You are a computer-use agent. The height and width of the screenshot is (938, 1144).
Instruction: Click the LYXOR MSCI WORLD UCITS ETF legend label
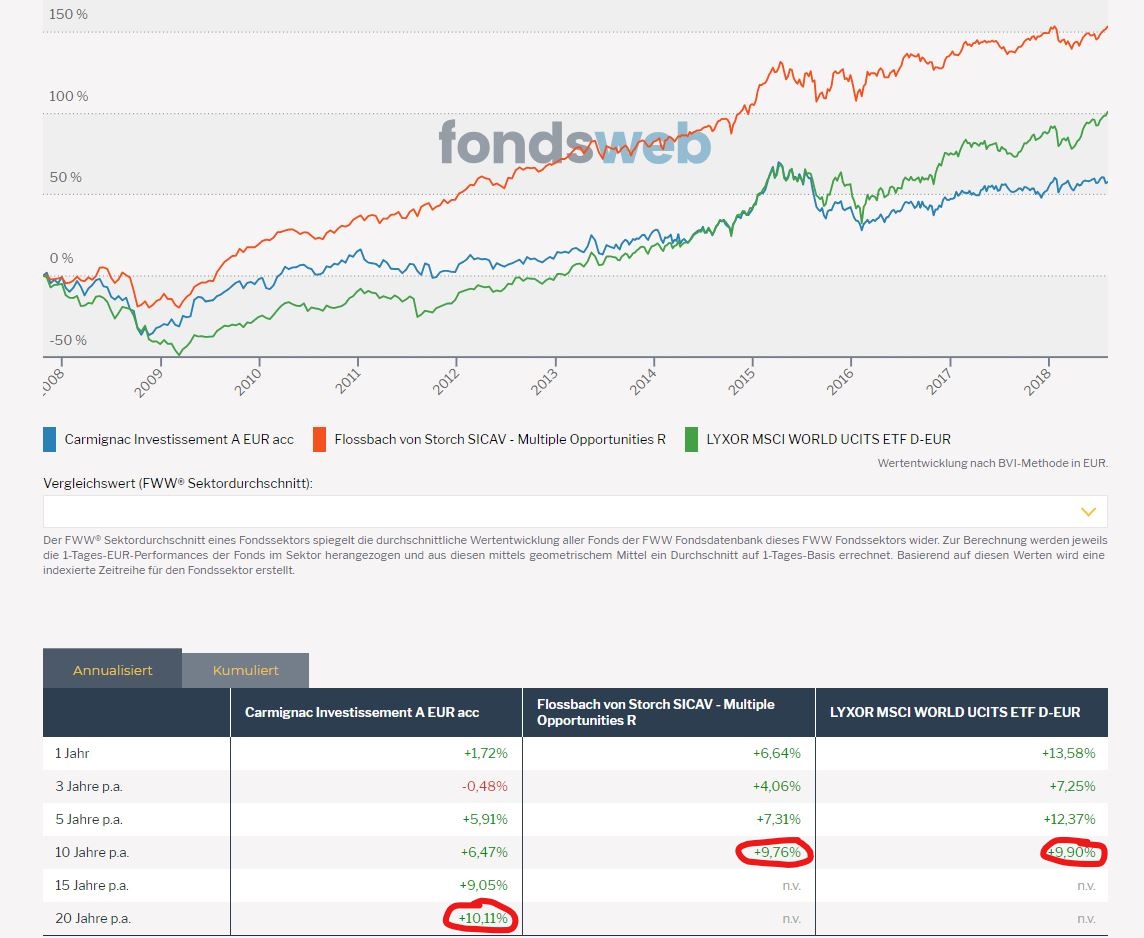coord(828,439)
